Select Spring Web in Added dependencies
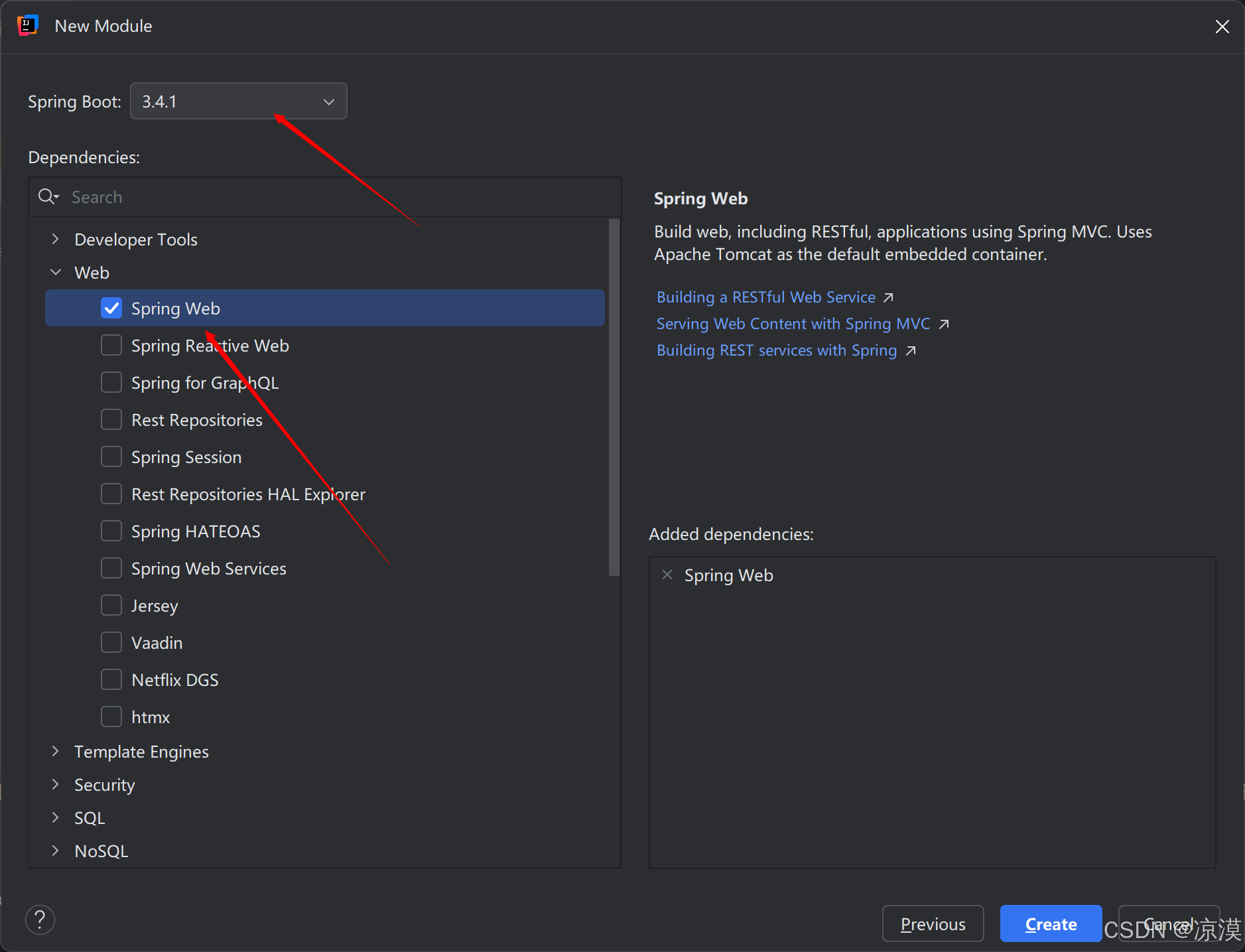 tap(728, 575)
